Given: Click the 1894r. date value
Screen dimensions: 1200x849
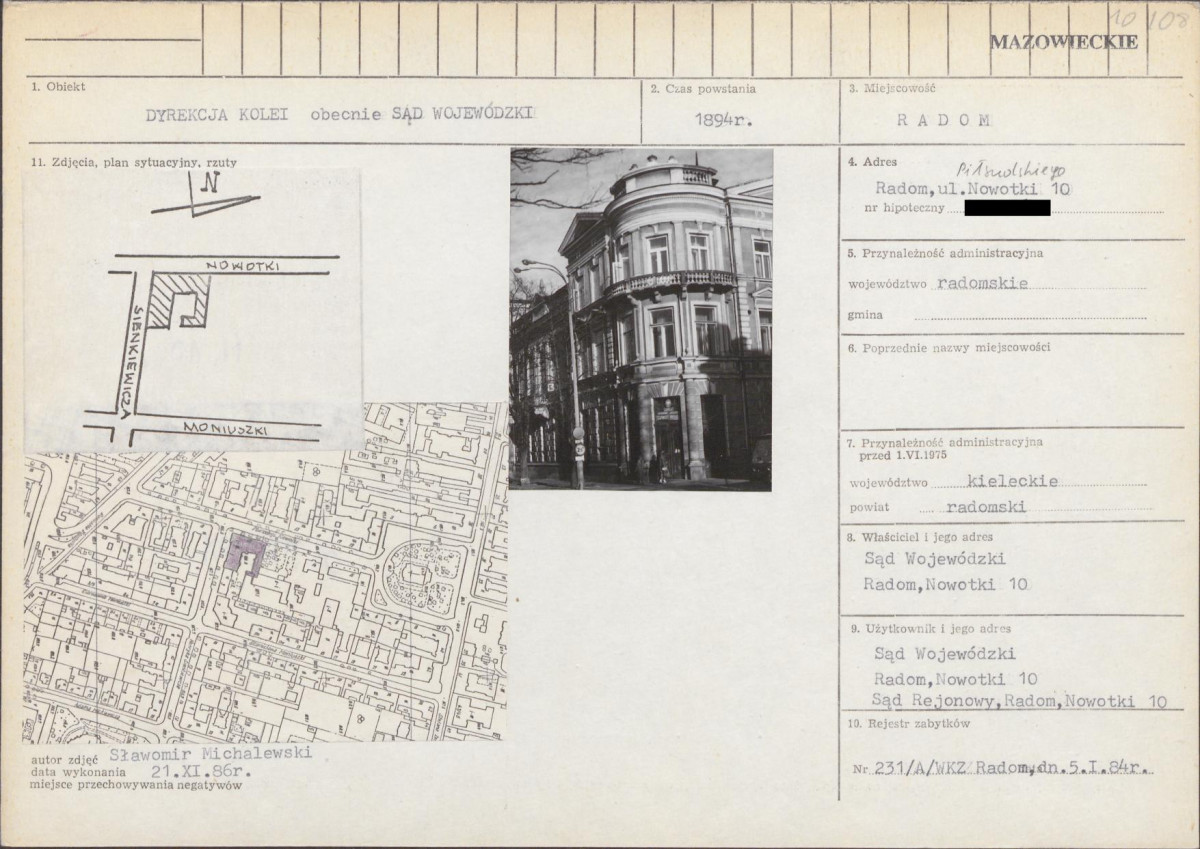Looking at the screenshot, I should coord(724,118).
